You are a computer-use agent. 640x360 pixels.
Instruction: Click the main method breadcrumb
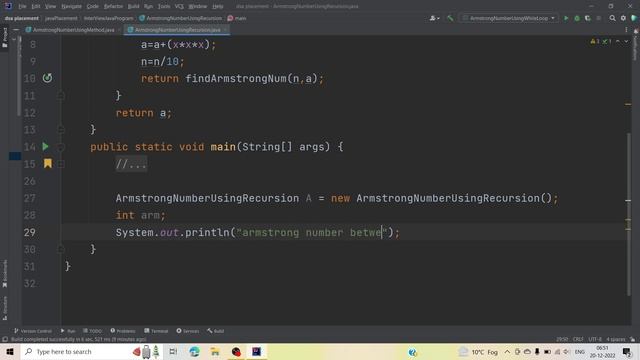click(x=237, y=18)
